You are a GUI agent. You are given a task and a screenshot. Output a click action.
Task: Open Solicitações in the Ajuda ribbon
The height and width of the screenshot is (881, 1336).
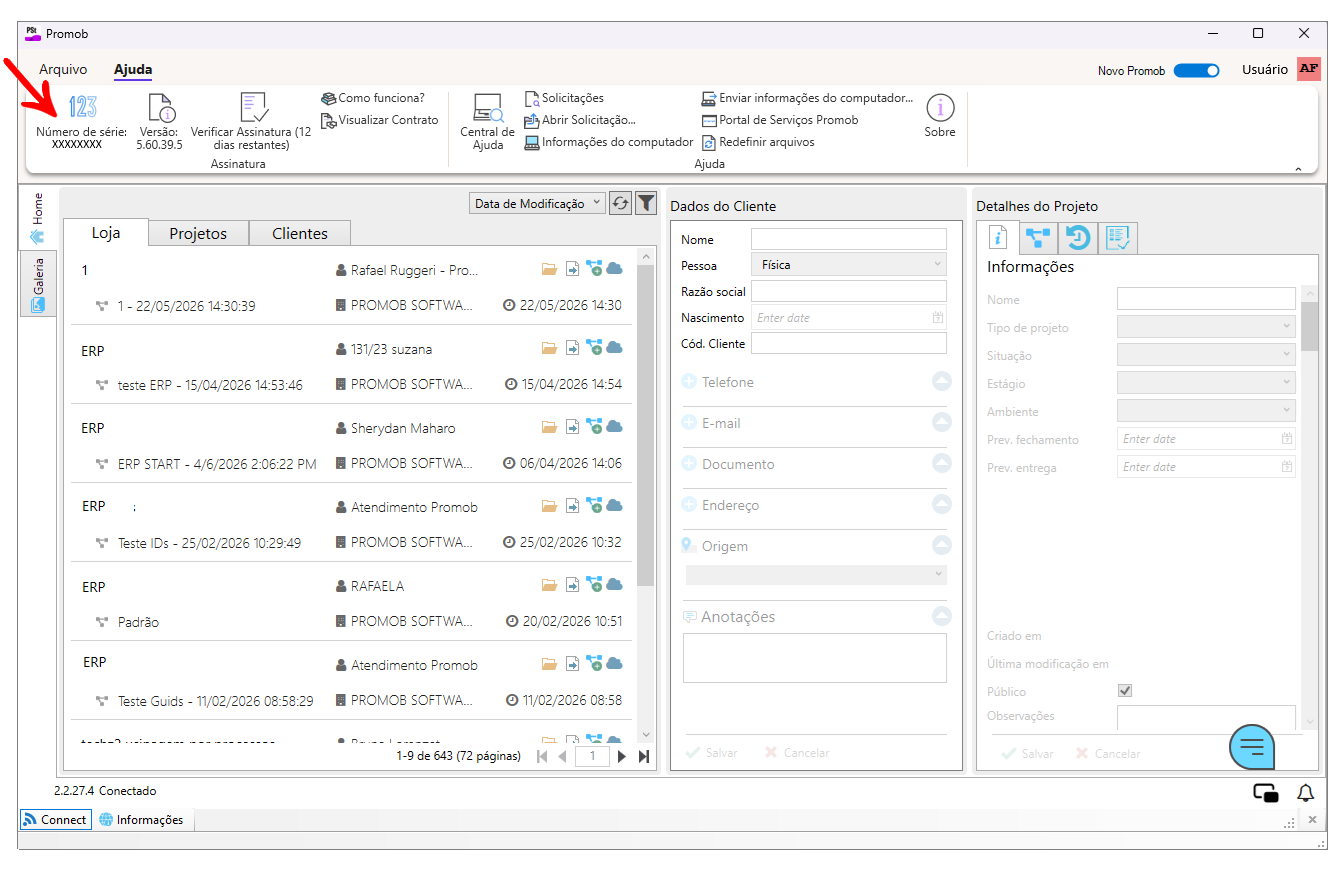pos(565,98)
